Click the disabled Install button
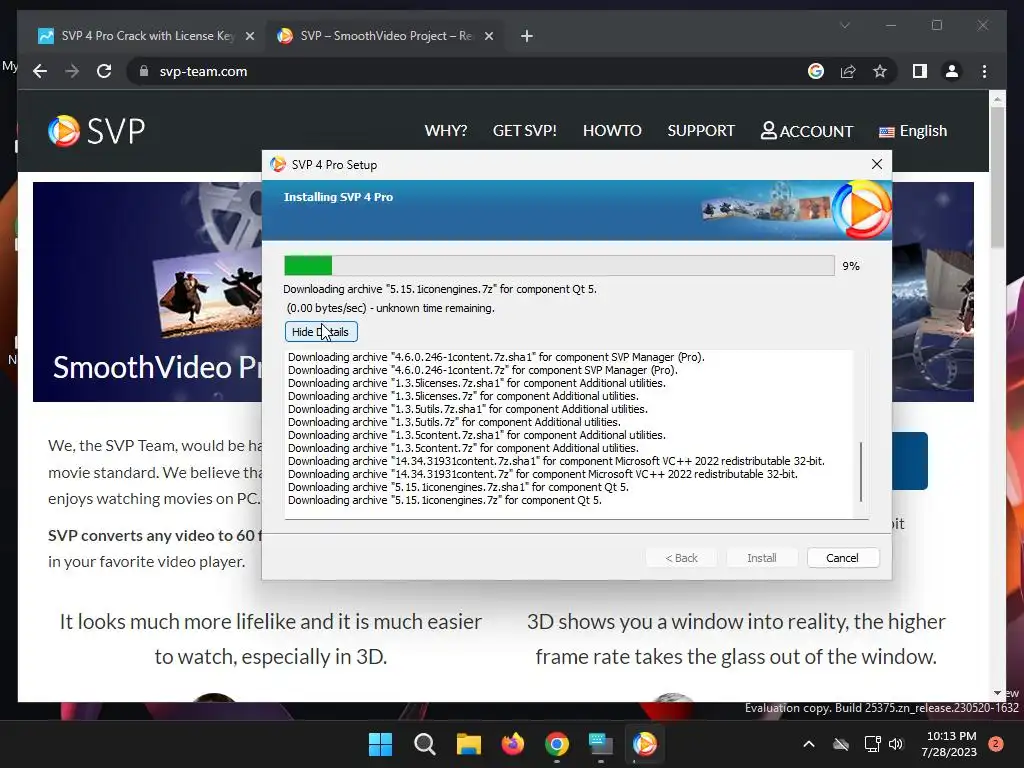The height and width of the screenshot is (768, 1024). (x=761, y=558)
